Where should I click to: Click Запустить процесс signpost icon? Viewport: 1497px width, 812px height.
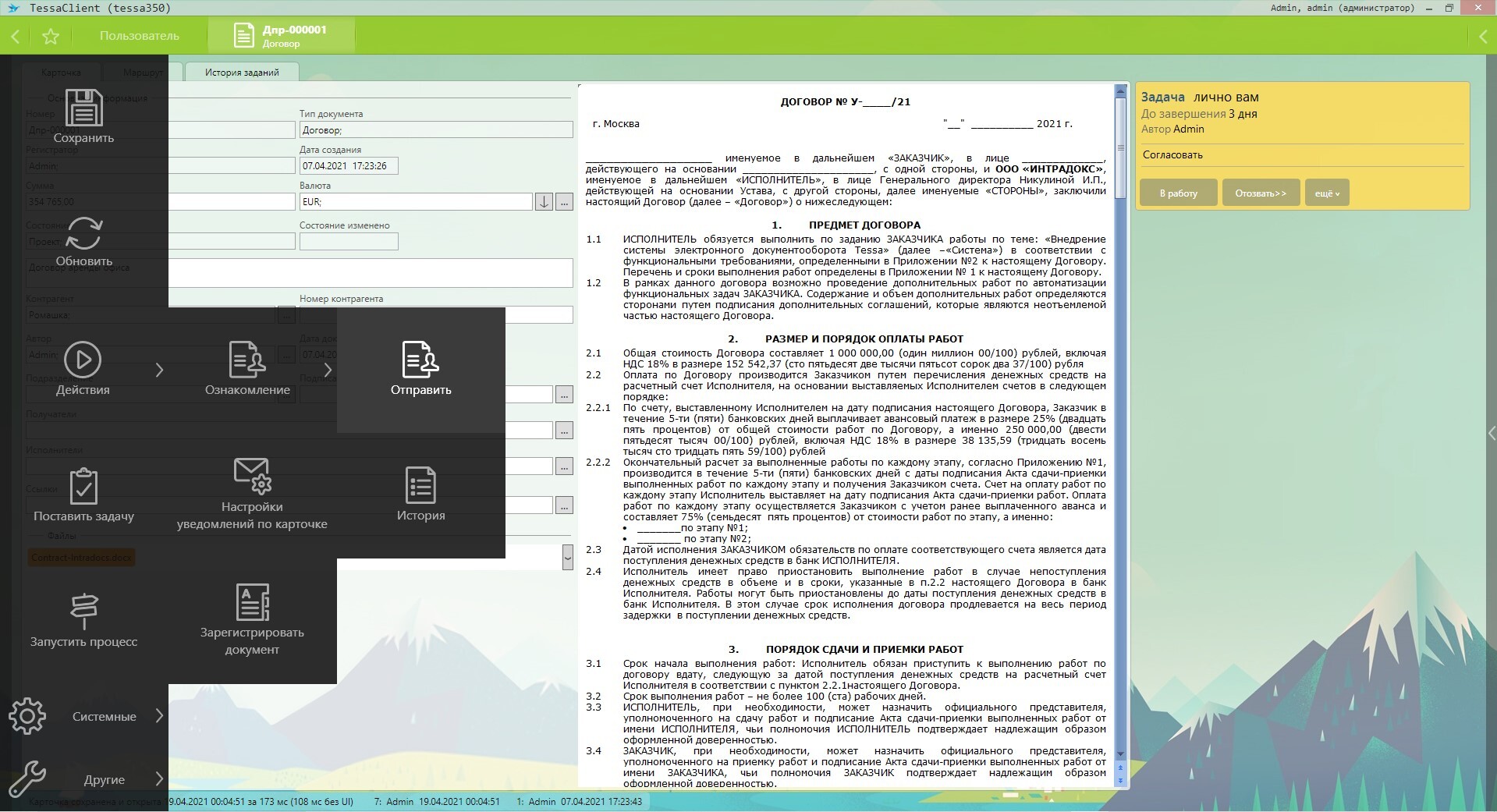(83, 611)
